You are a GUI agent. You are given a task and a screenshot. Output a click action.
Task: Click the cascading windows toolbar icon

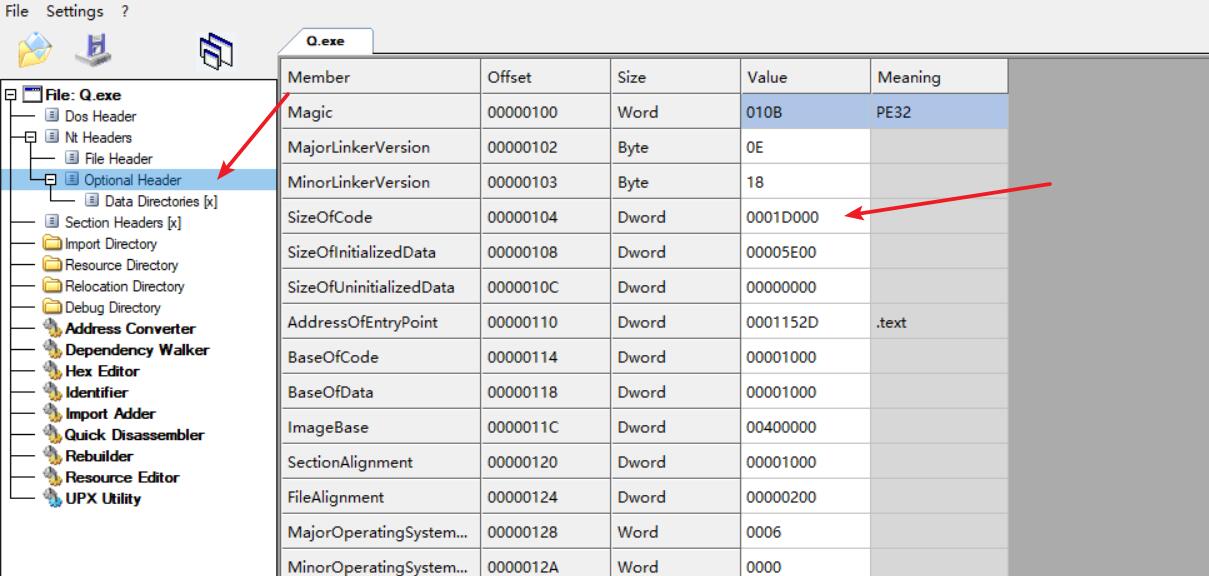click(x=215, y=50)
